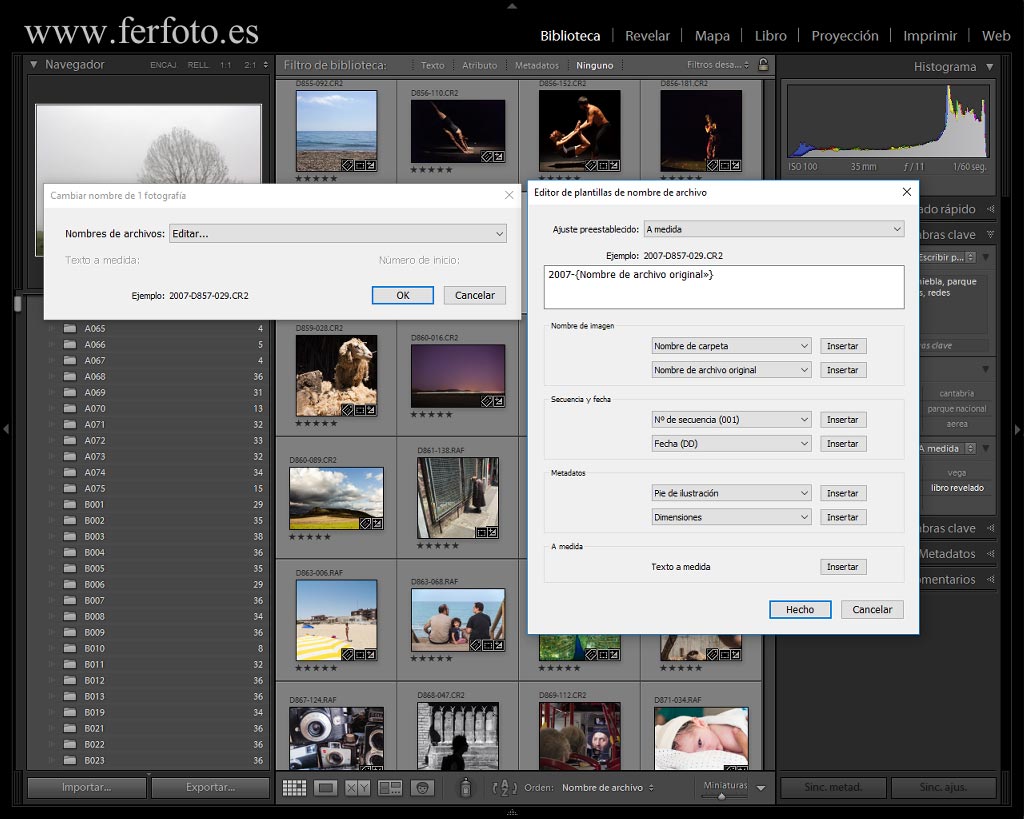Image resolution: width=1024 pixels, height=819 pixels.
Task: Open Ajuste preestablecido dropdown
Action: tap(774, 229)
